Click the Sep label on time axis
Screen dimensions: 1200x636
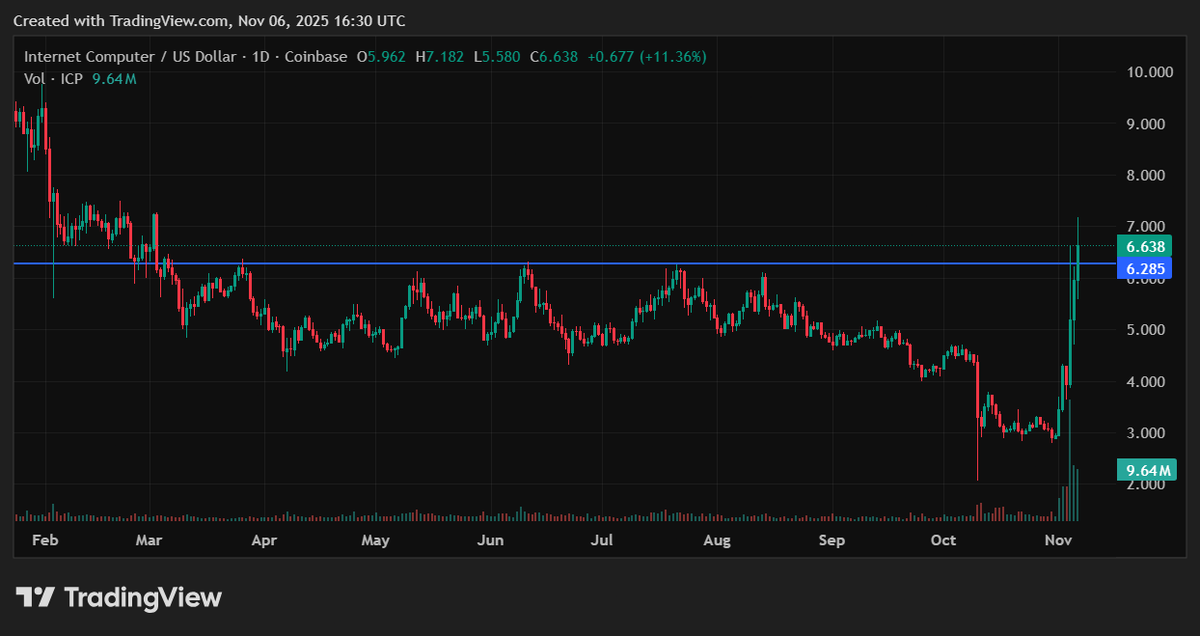coord(832,541)
